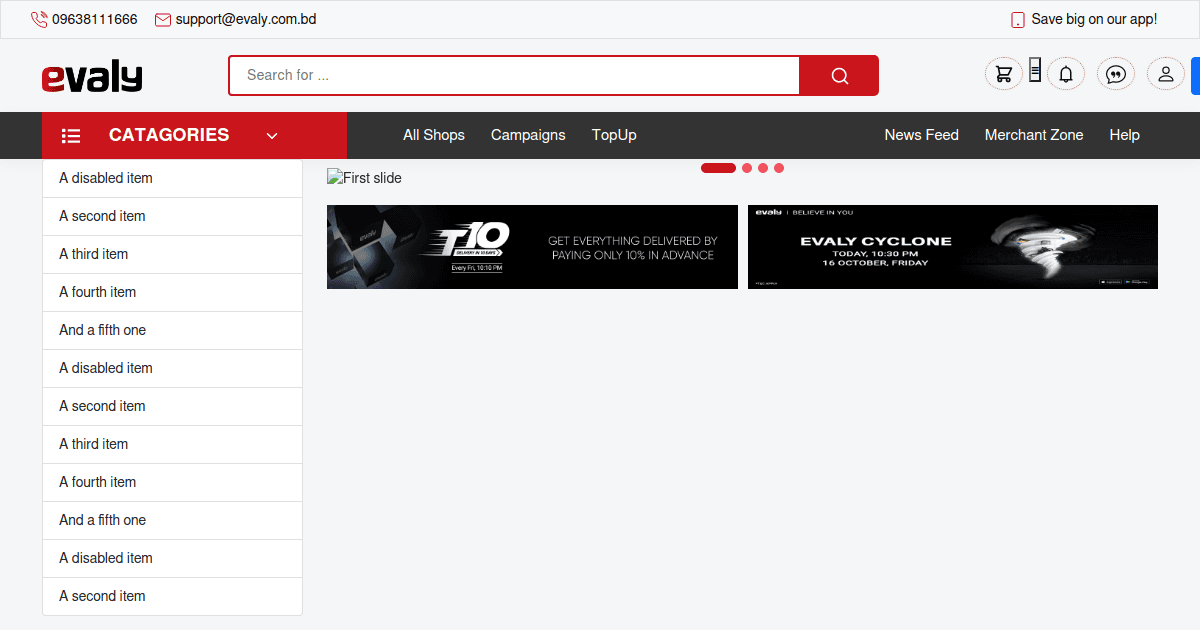
Task: Click the "Save big on our app!" link
Action: [x=1093, y=19]
